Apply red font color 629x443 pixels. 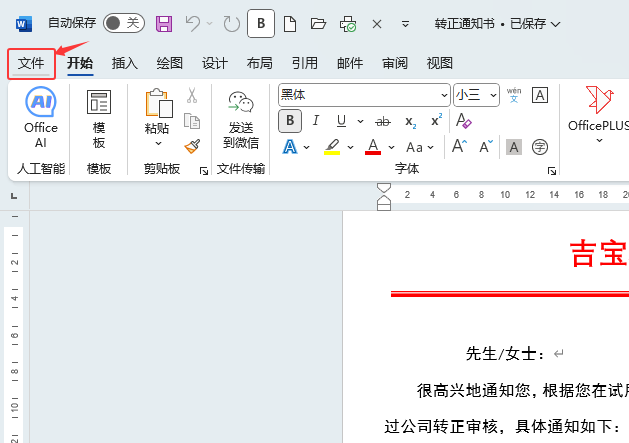pos(373,147)
